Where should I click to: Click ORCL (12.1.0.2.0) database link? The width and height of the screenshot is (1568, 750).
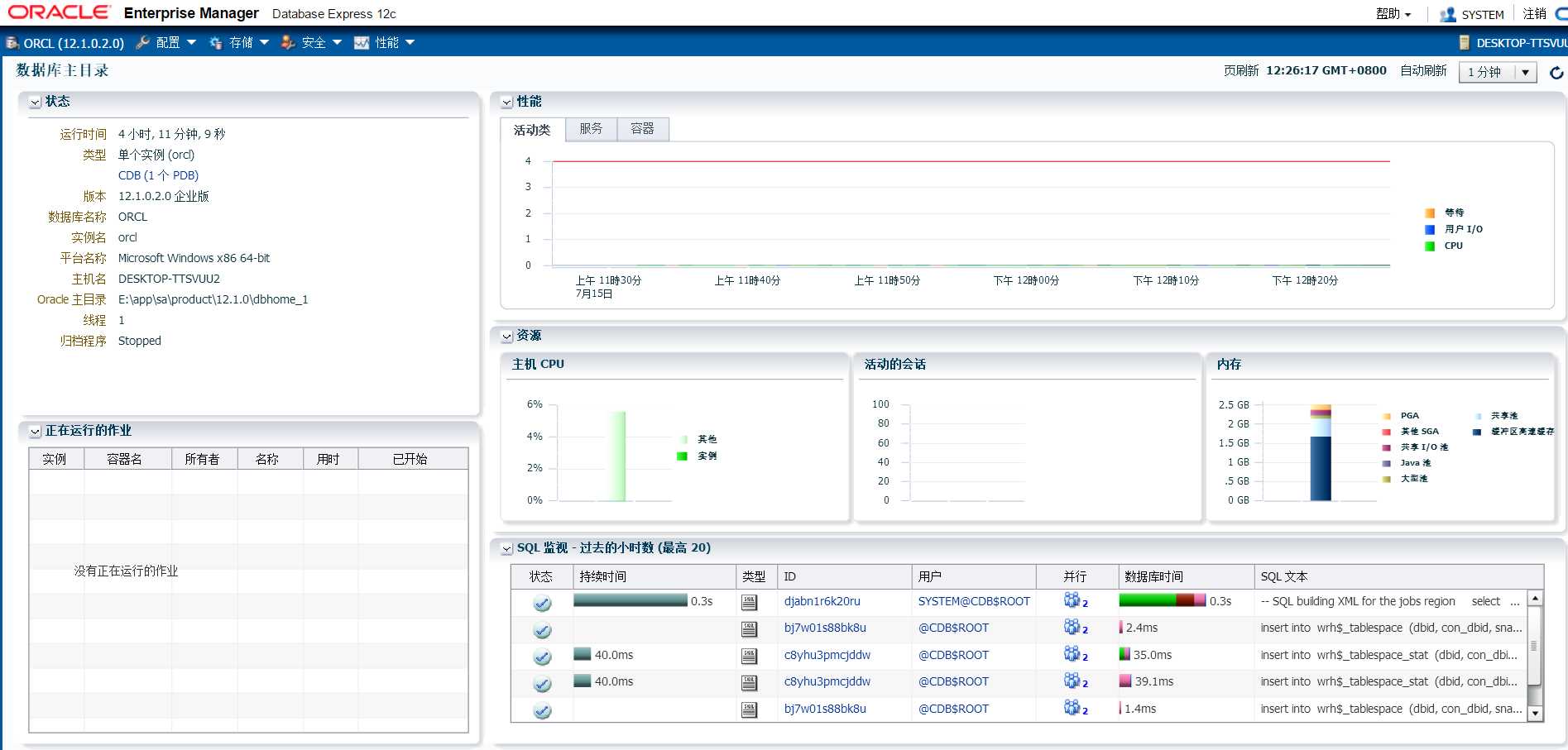tap(74, 43)
